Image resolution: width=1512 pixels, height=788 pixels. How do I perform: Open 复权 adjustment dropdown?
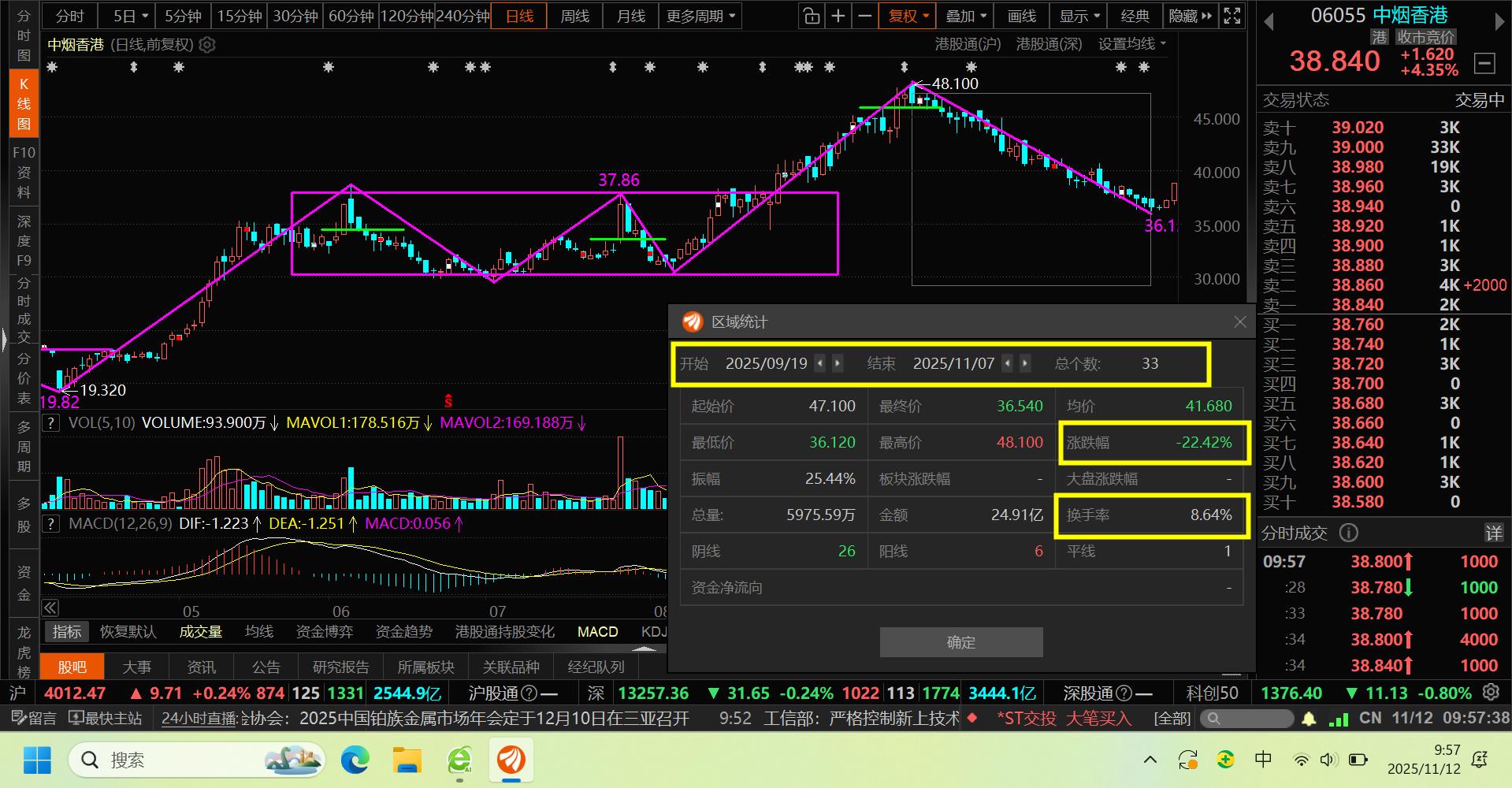tap(909, 16)
